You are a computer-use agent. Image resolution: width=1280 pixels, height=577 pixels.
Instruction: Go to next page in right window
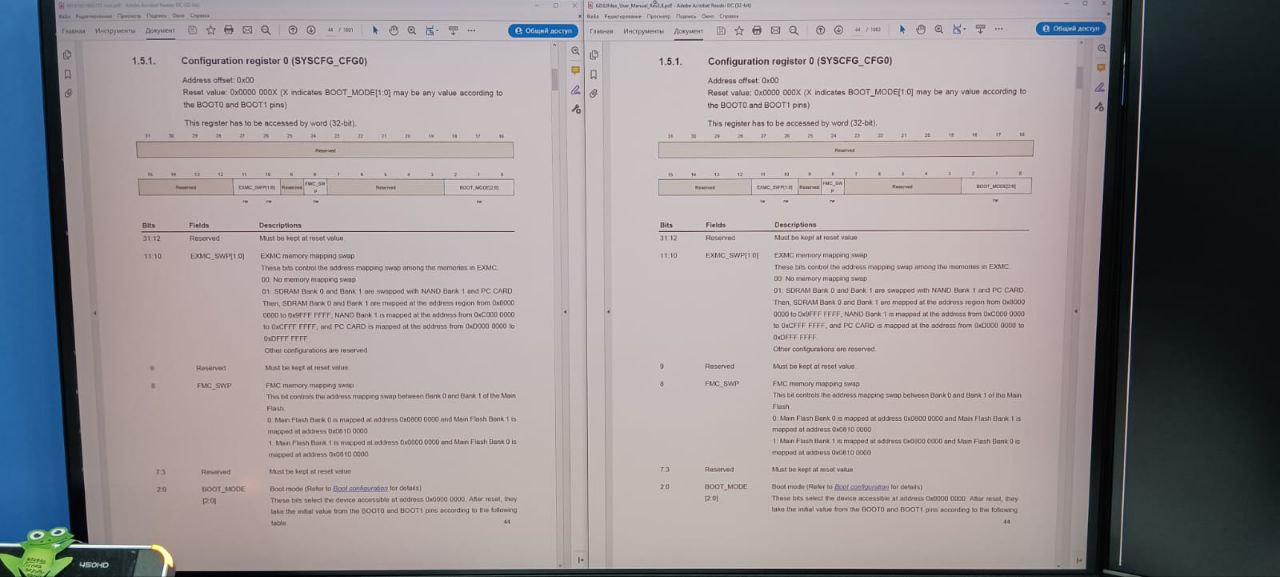tap(839, 30)
